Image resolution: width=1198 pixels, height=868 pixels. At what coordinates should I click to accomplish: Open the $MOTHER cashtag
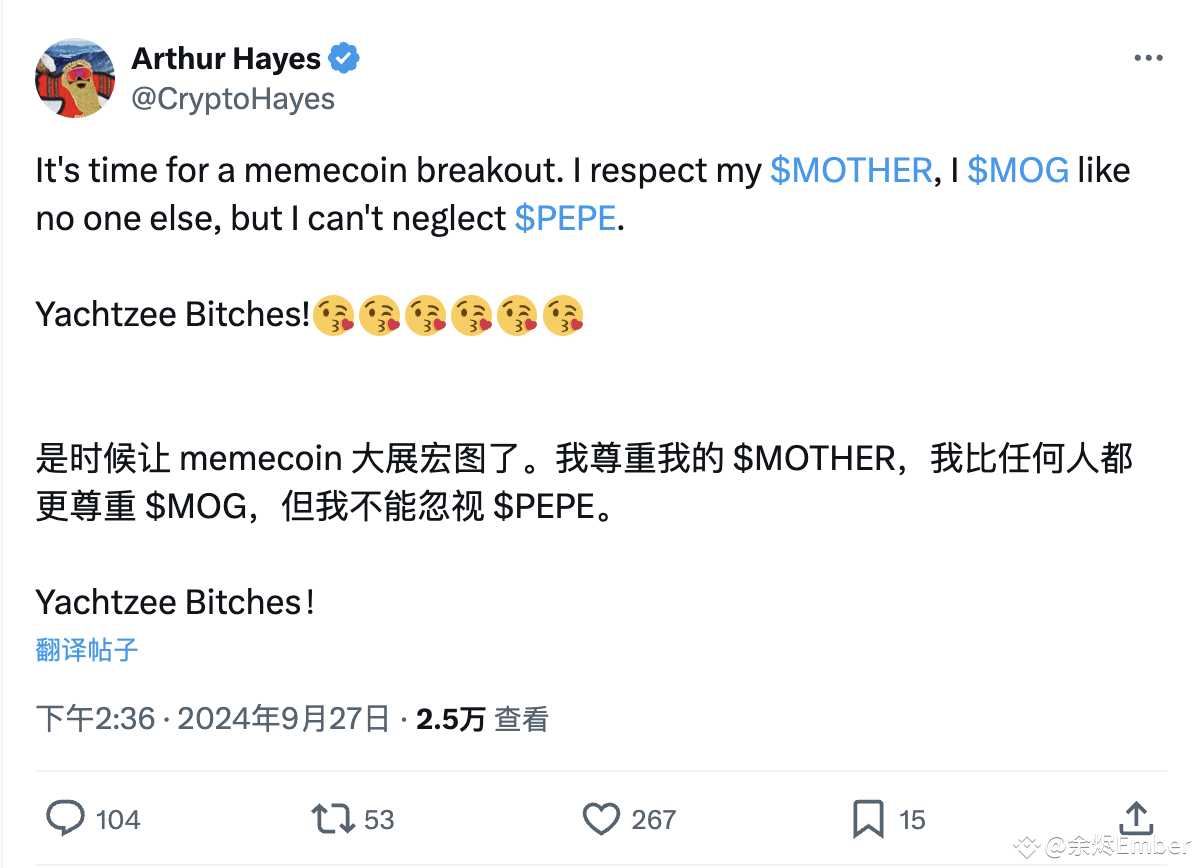click(851, 170)
